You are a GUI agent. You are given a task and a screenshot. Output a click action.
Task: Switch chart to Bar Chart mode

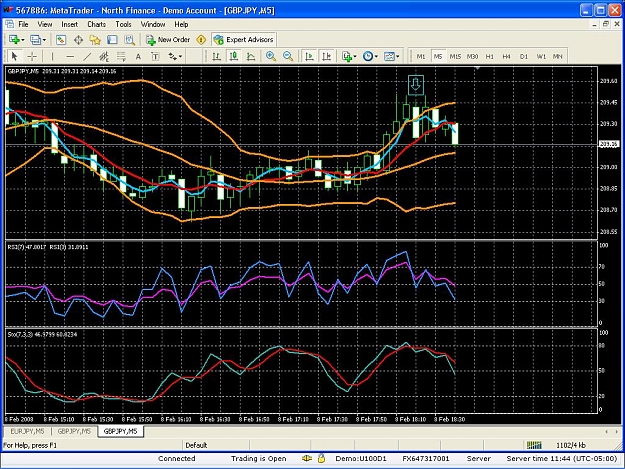[216, 56]
